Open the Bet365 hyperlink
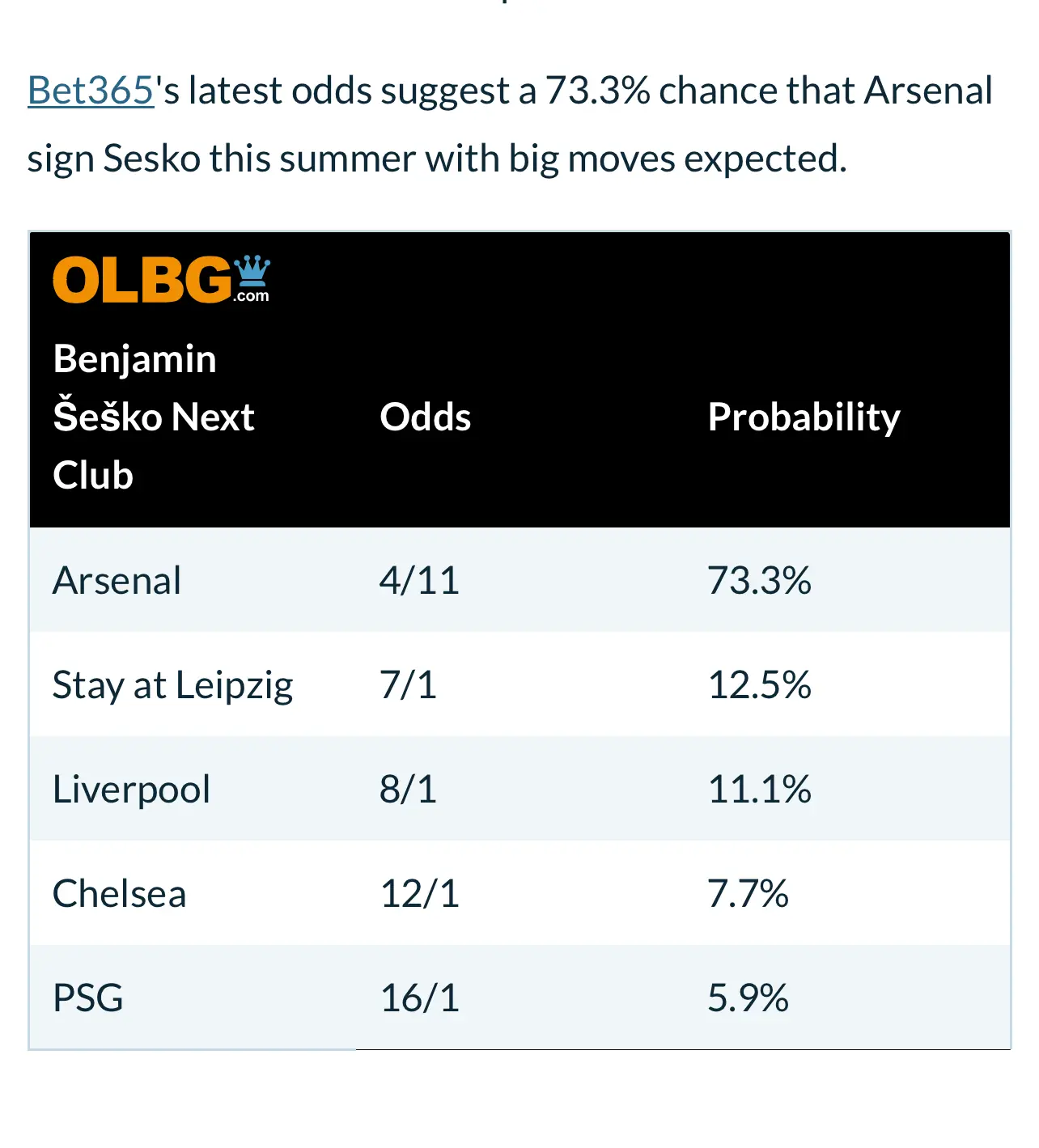Image resolution: width=1039 pixels, height=1148 pixels. pos(91,91)
